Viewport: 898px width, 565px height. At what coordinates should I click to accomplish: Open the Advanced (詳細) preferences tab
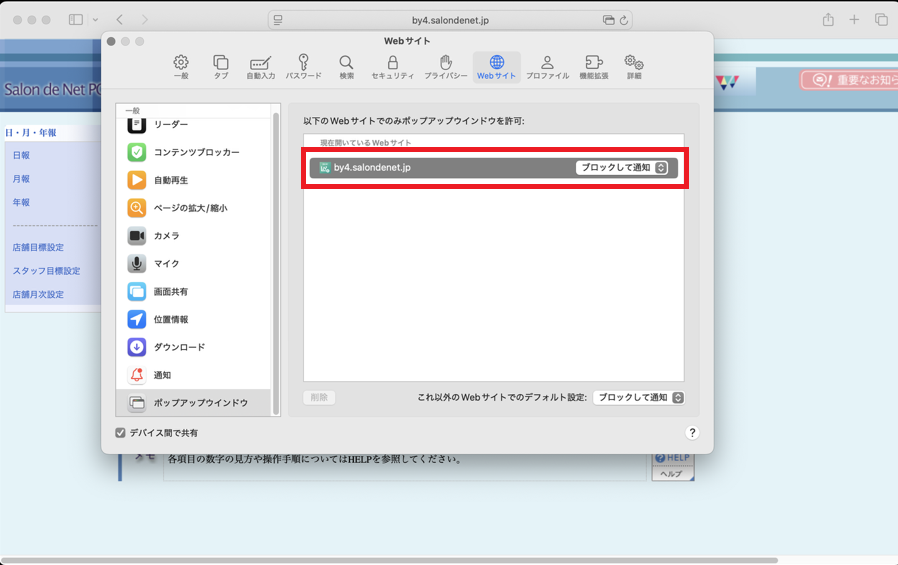[x=634, y=67]
